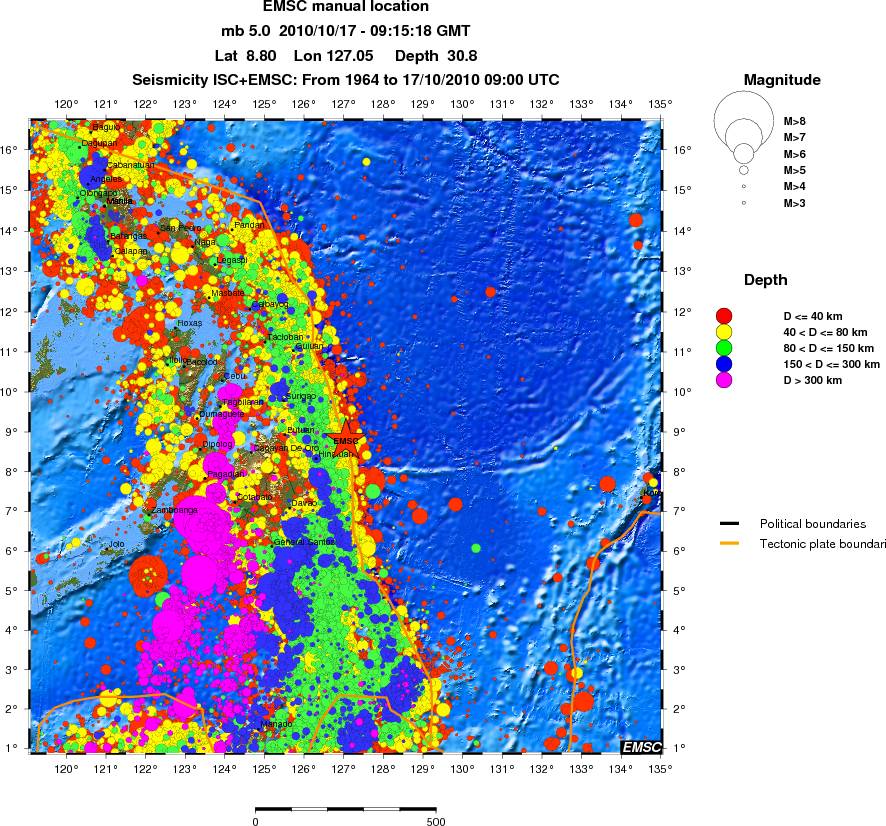Click the 'EMSC manual location' title
The height and width of the screenshot is (826, 886).
coord(346,7)
